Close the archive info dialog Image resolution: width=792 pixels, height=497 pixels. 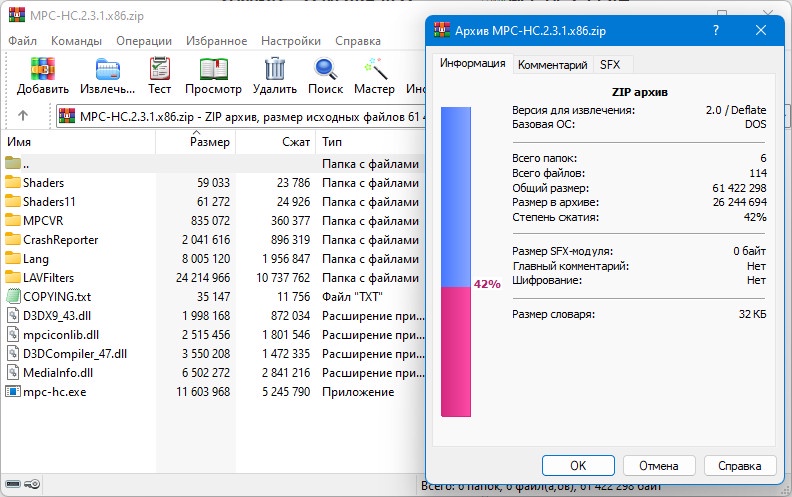point(761,30)
